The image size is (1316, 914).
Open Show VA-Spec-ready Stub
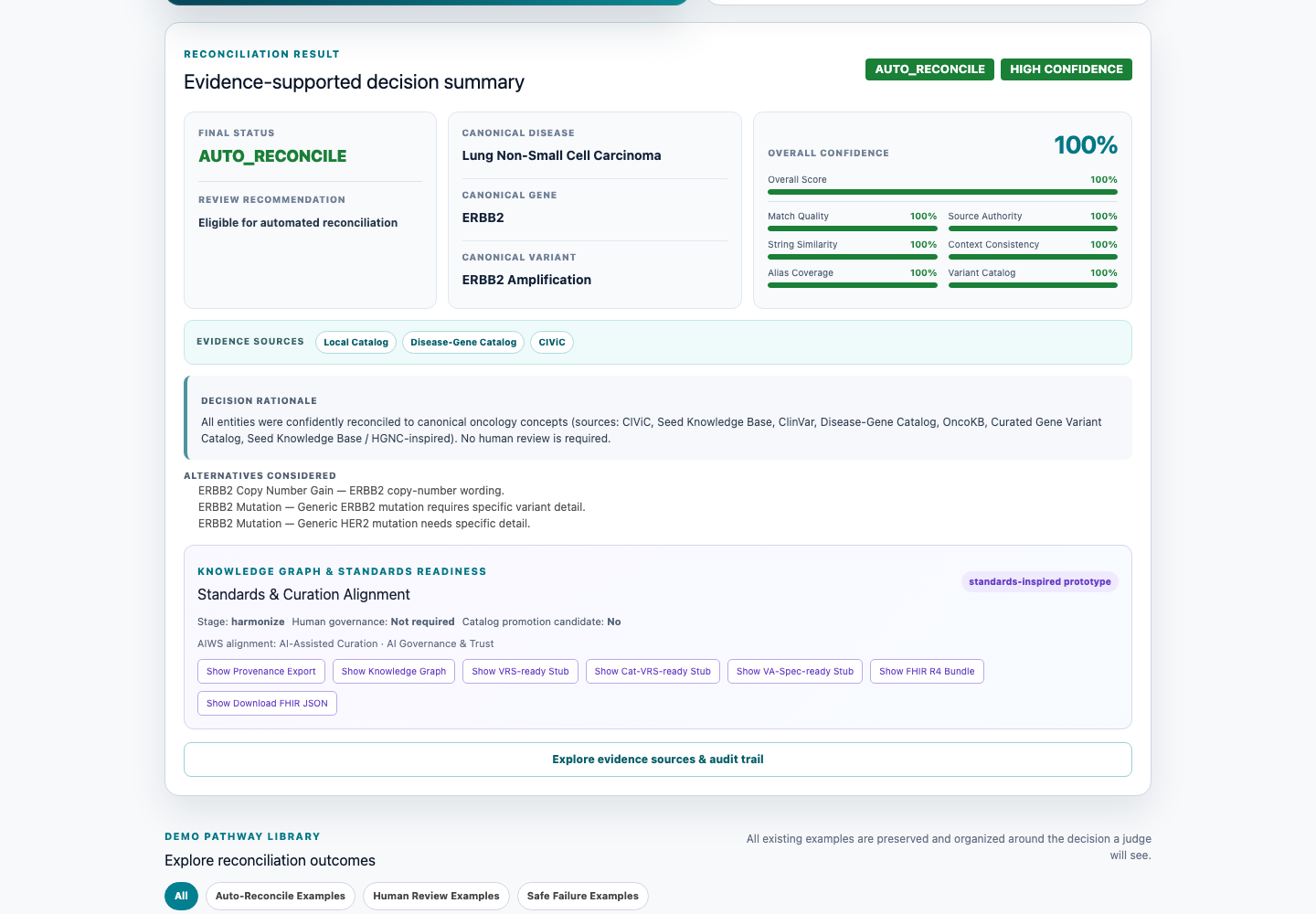pos(795,671)
